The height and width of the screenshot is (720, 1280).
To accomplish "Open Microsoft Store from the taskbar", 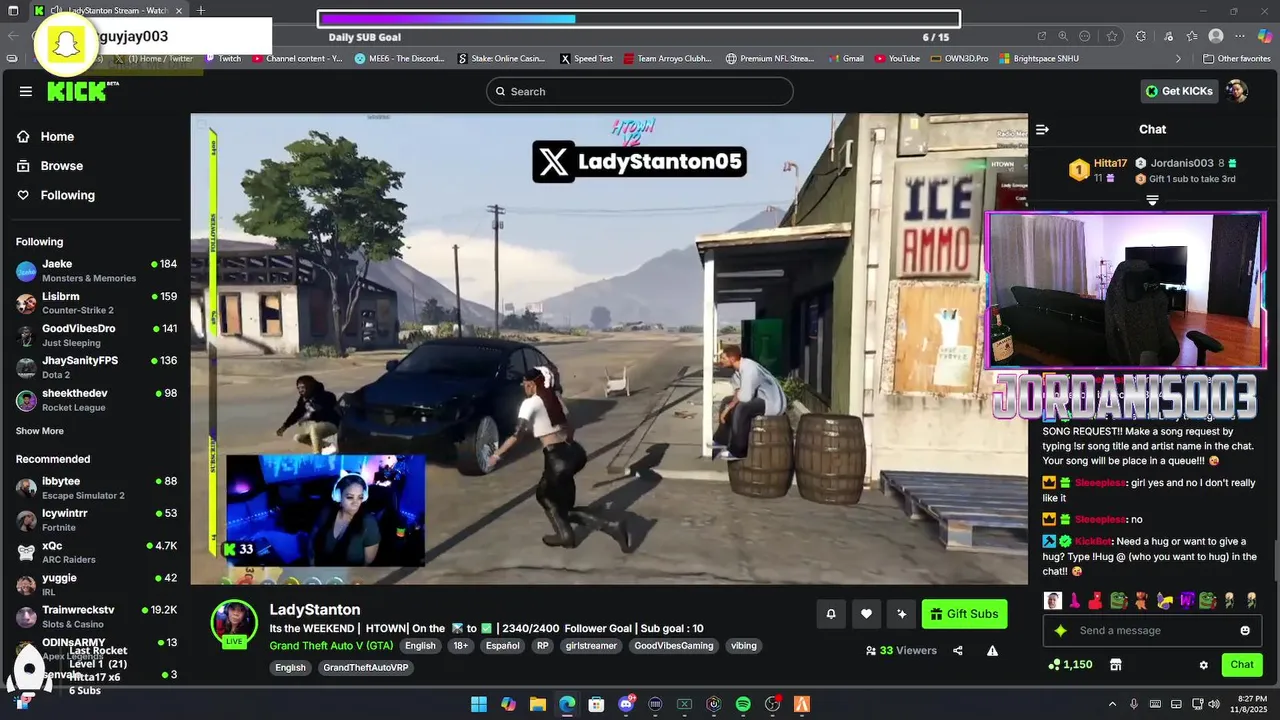I will pos(596,704).
